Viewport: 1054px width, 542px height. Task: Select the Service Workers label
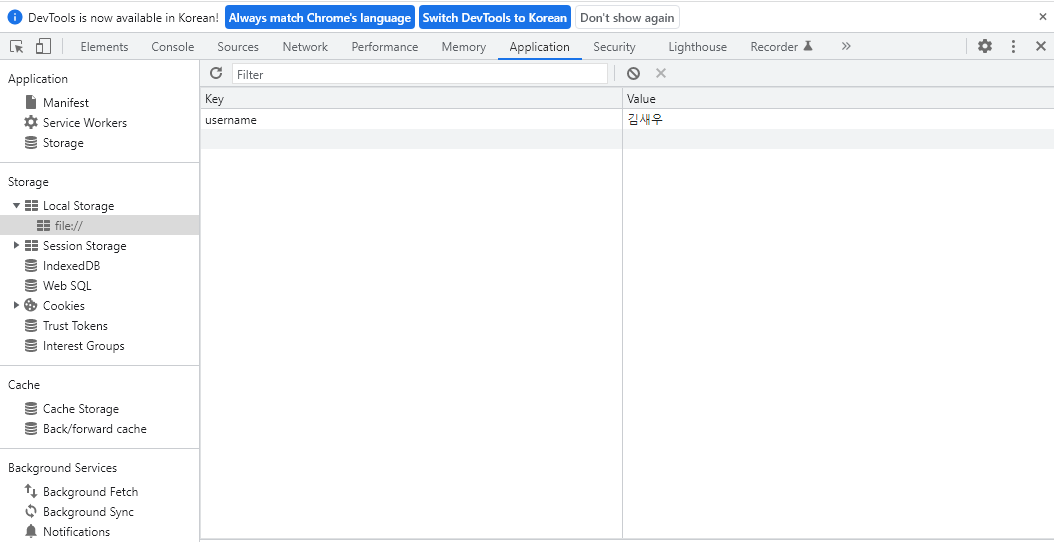tap(85, 123)
